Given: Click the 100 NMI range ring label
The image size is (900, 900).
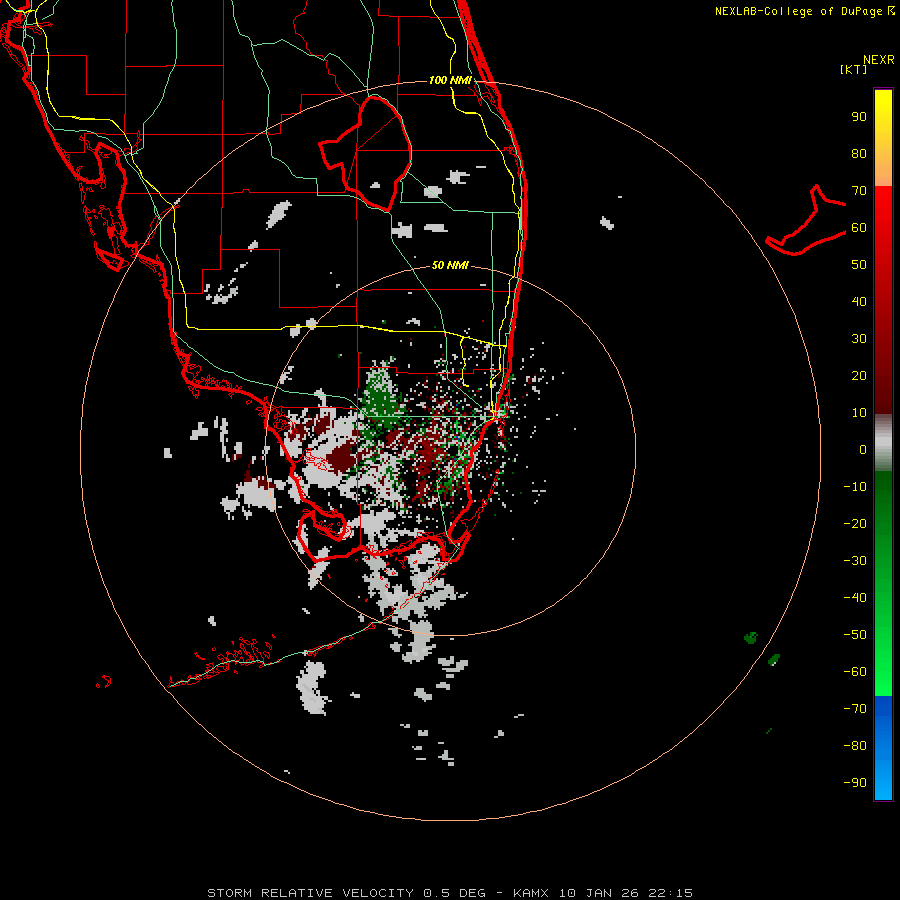Looking at the screenshot, I should (450, 80).
